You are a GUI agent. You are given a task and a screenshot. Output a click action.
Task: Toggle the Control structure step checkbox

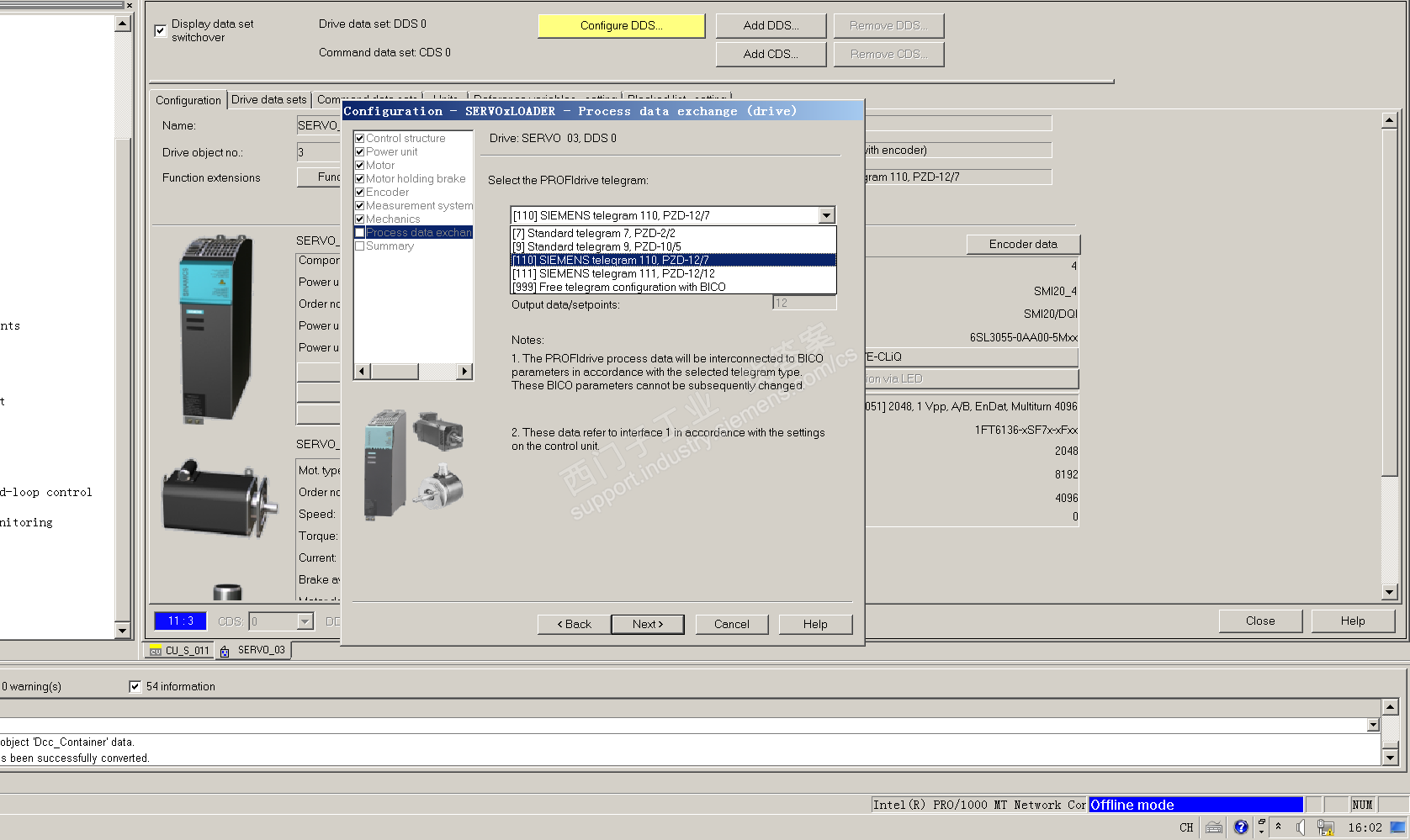point(359,139)
